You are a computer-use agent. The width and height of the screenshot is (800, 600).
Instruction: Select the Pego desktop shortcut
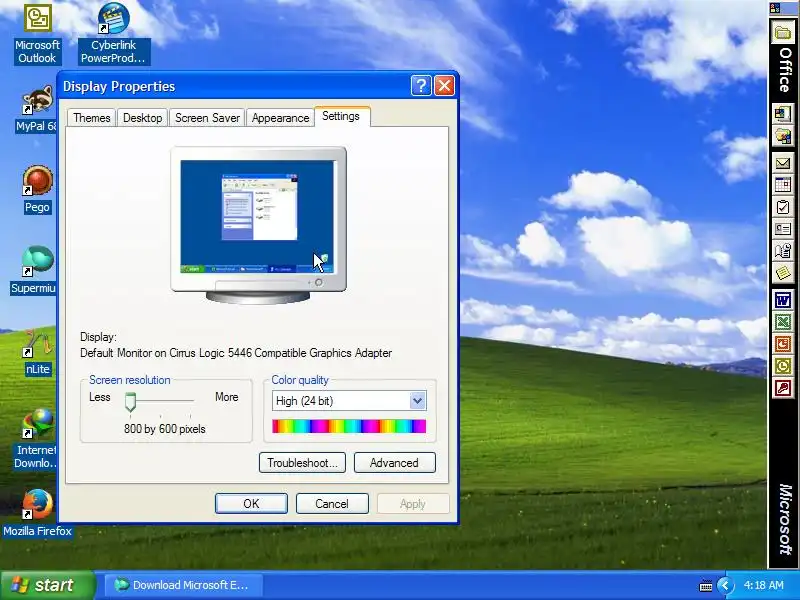[37, 189]
